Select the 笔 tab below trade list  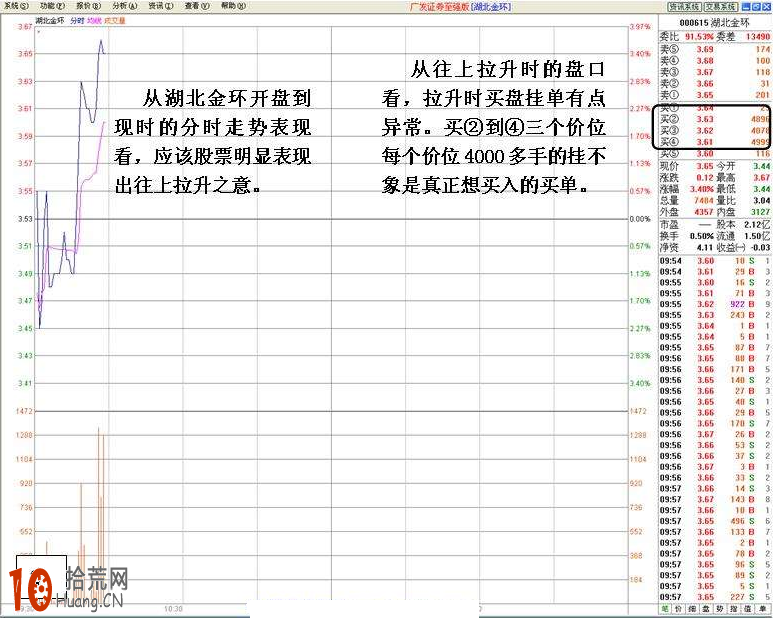coord(666,610)
